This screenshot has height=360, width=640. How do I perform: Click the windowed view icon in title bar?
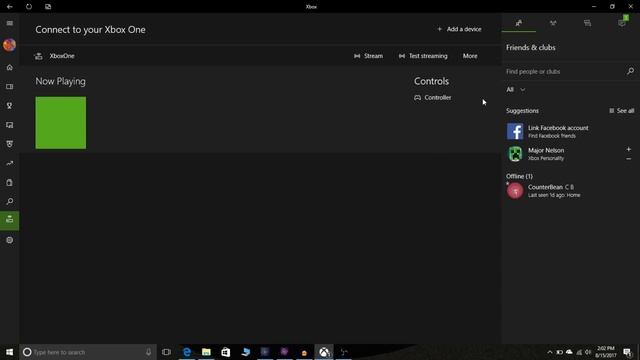point(48,7)
